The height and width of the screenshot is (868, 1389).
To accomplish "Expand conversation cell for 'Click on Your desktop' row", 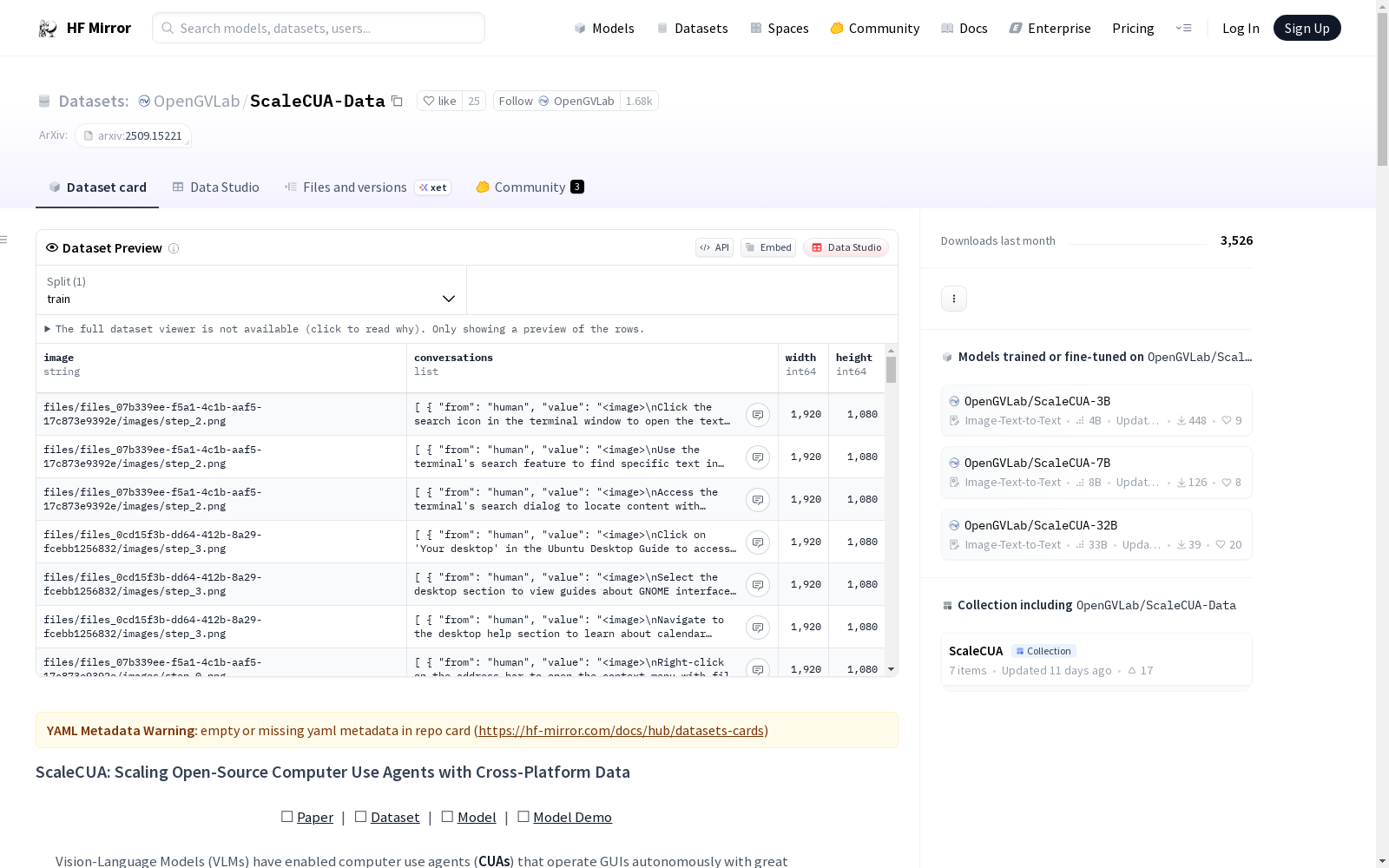I will (758, 542).
